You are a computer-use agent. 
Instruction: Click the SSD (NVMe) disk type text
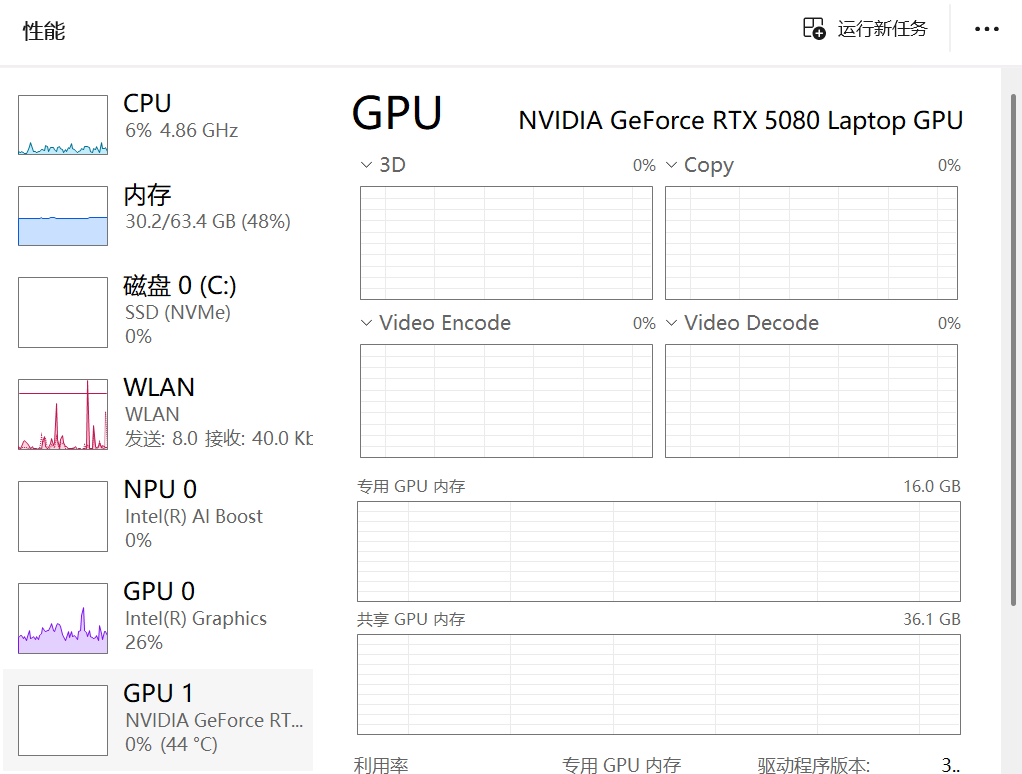[178, 312]
